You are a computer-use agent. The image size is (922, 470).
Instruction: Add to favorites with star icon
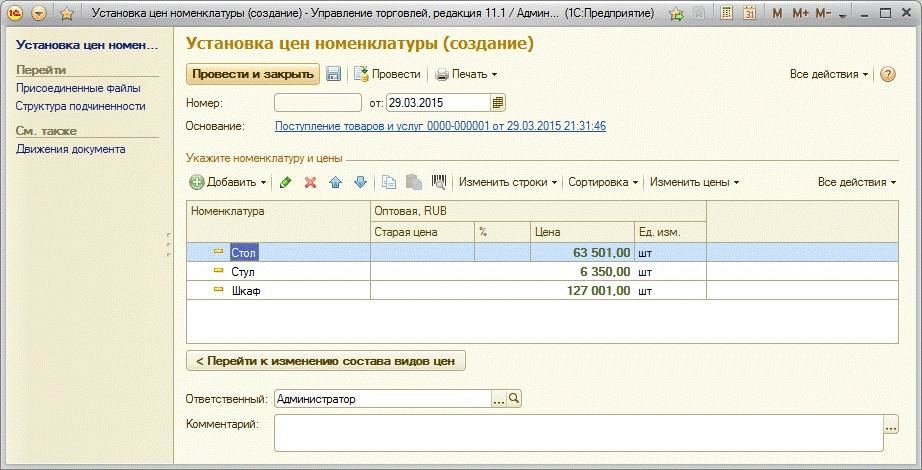(x=66, y=14)
